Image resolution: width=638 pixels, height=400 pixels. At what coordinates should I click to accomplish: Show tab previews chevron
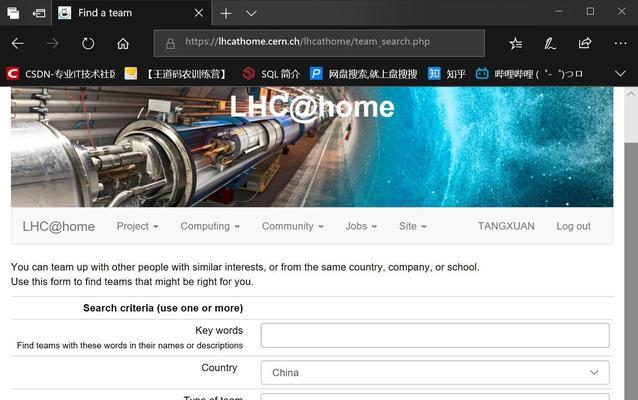click(x=251, y=13)
